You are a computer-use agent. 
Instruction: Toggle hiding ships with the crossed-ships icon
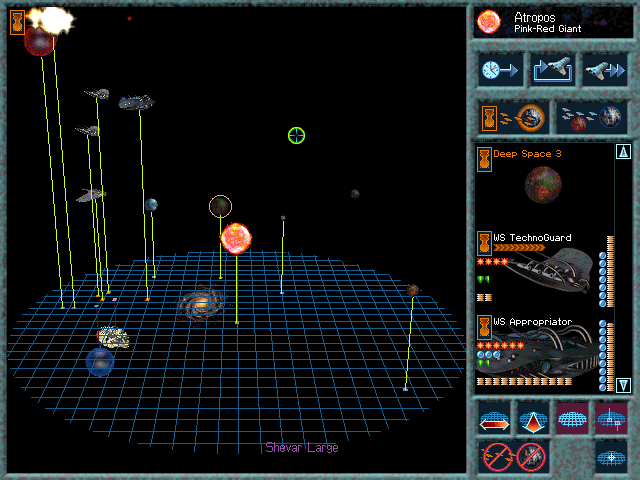(497, 456)
